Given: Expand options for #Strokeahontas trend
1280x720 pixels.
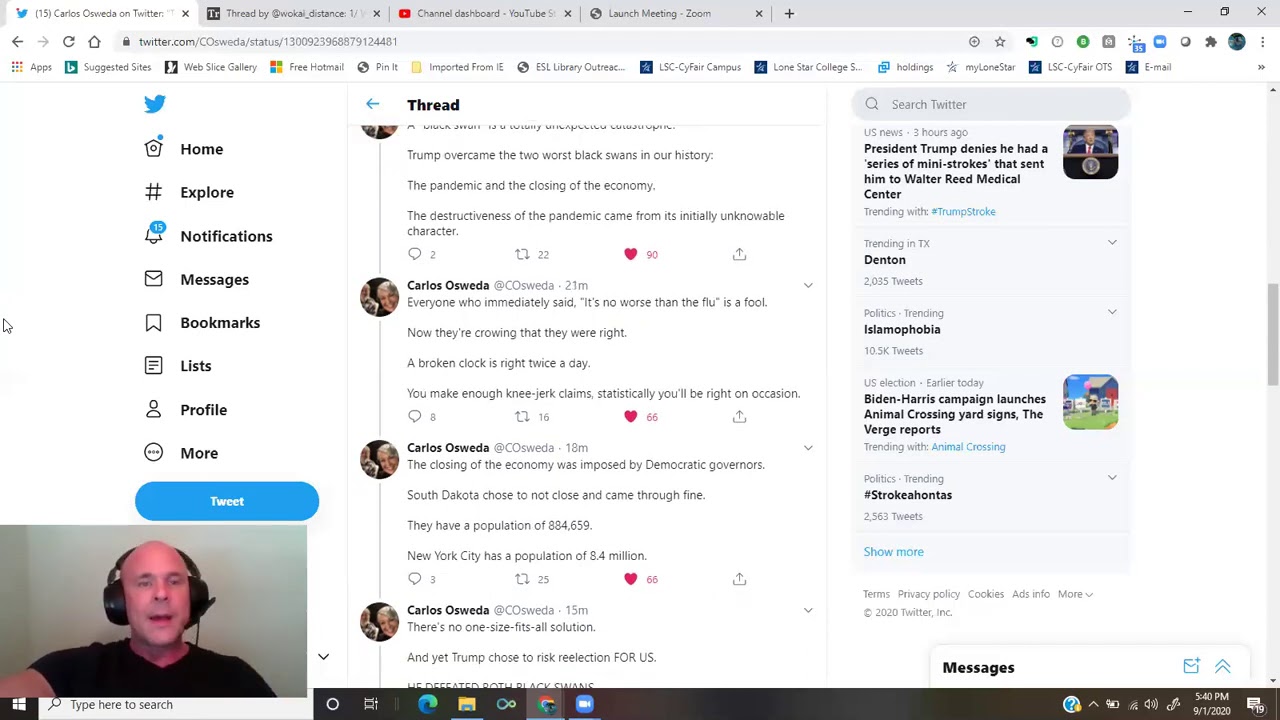Looking at the screenshot, I should point(1112,478).
